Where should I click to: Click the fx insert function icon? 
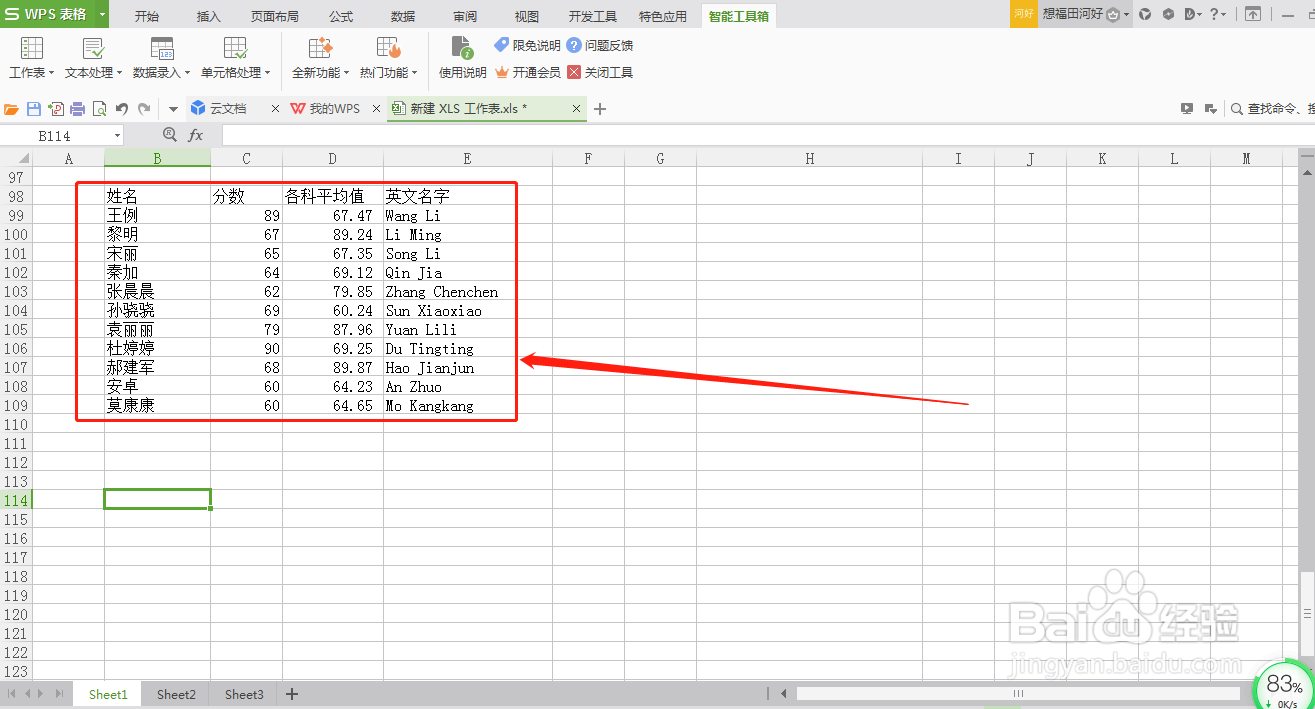[x=196, y=135]
